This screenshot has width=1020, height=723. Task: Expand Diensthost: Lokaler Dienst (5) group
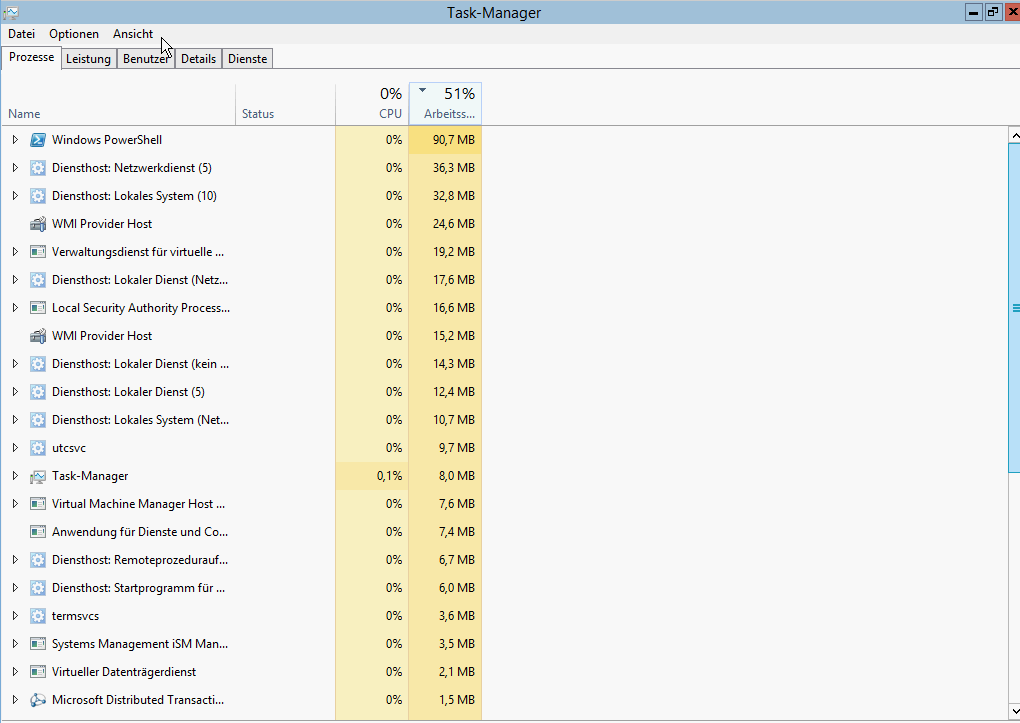click(15, 391)
